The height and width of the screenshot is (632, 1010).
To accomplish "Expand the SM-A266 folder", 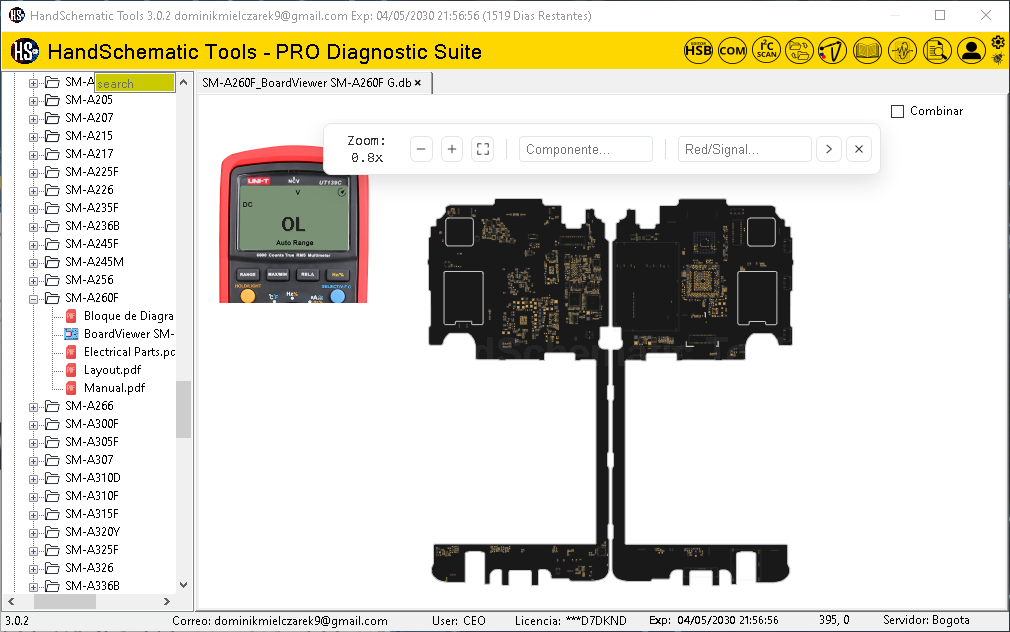I will (33, 407).
